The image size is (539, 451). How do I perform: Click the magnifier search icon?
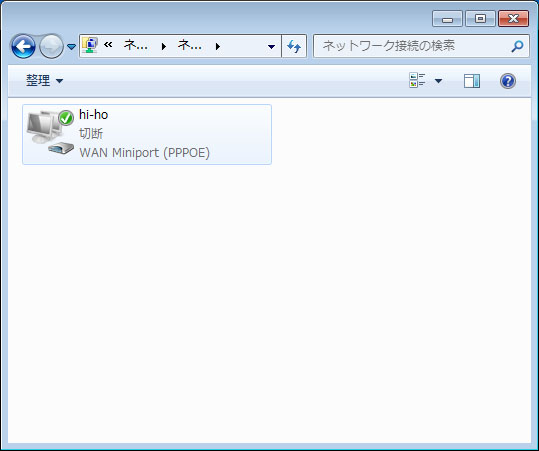[x=517, y=46]
